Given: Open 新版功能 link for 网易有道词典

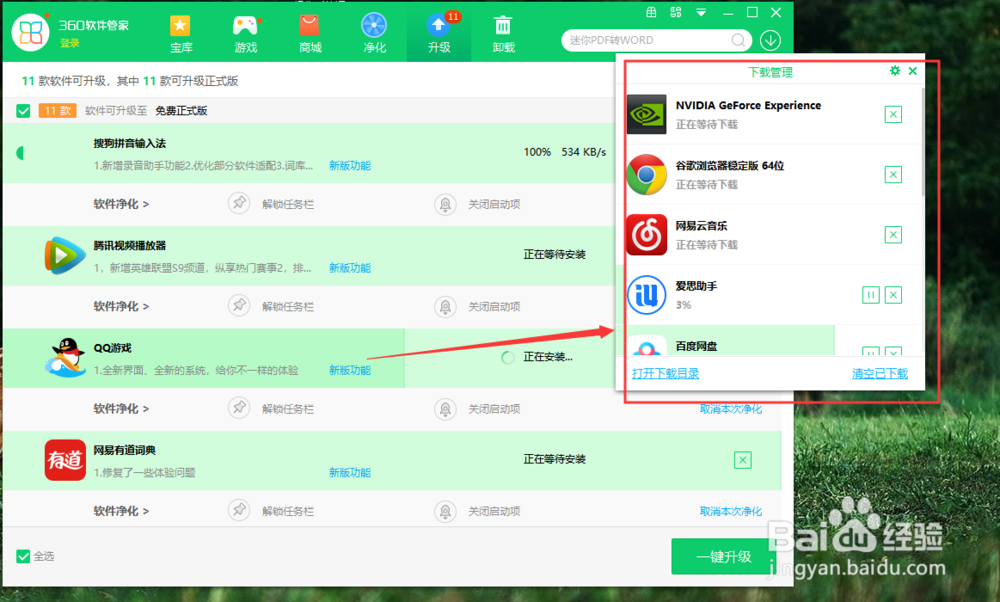Looking at the screenshot, I should coord(349,473).
